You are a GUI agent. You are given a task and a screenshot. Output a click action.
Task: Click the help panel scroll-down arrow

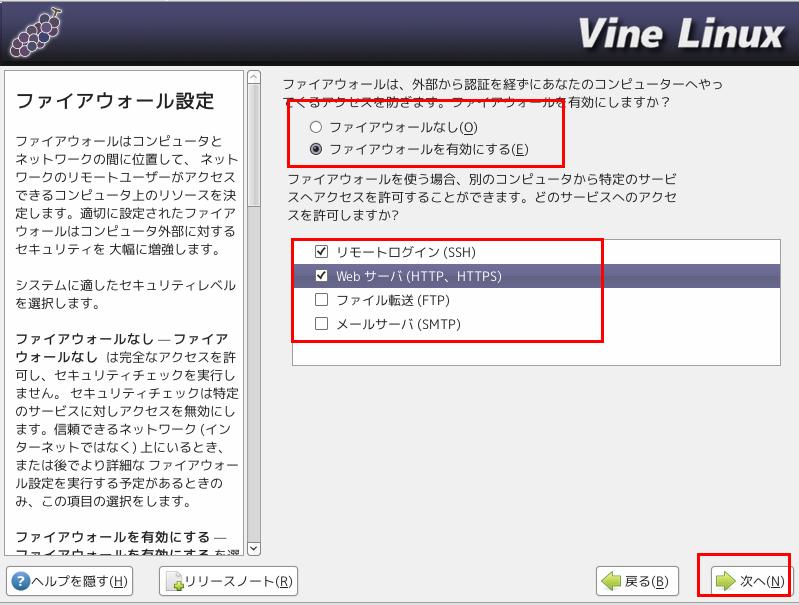click(254, 548)
